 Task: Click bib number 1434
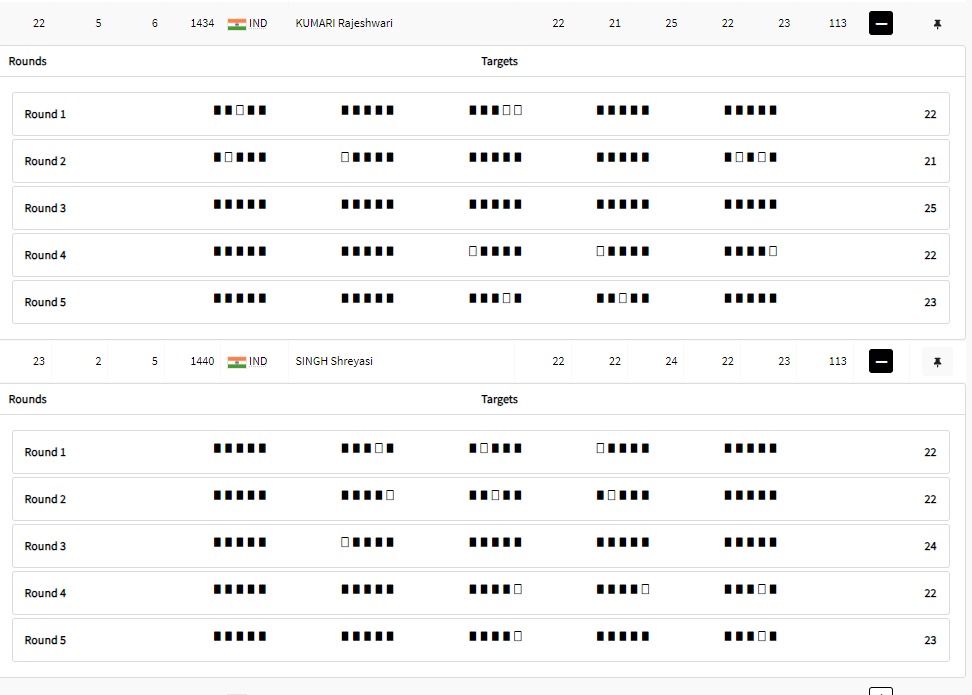[x=202, y=23]
